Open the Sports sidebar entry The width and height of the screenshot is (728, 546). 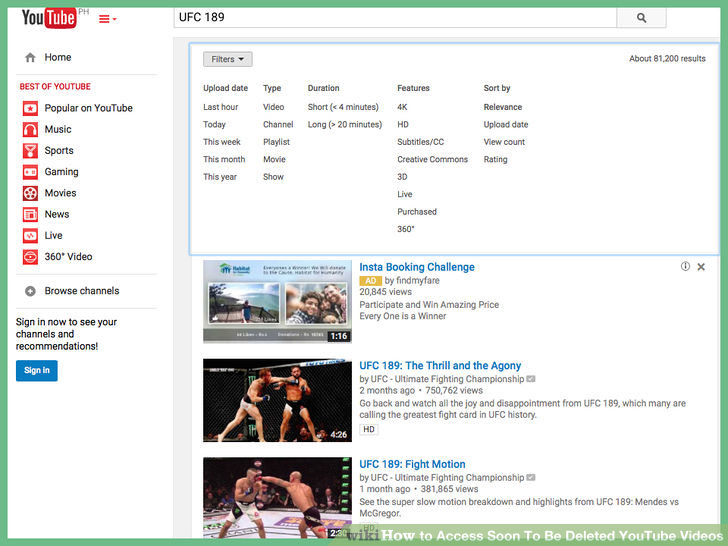59,151
